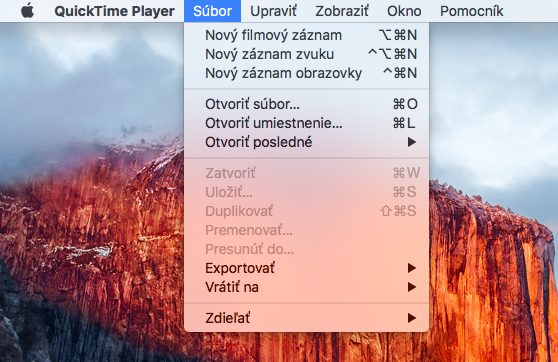Expand the Vrátiť na submenu
Screen dimensions: 558x362
pos(306,287)
